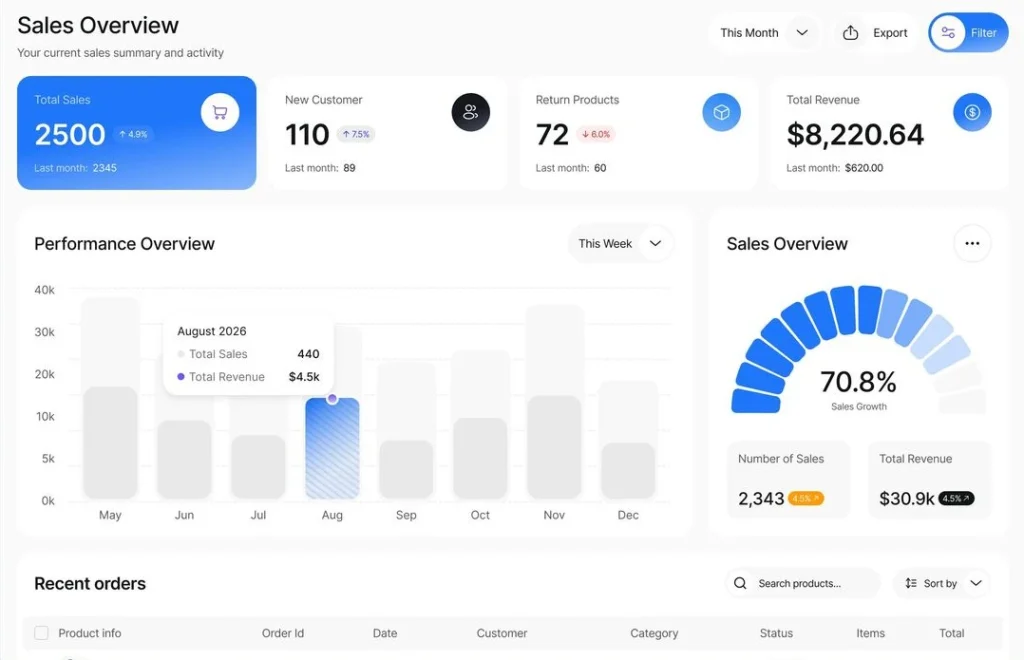Click the Number of Sales 4.5% badge
This screenshot has height=660, width=1024.
pos(806,498)
